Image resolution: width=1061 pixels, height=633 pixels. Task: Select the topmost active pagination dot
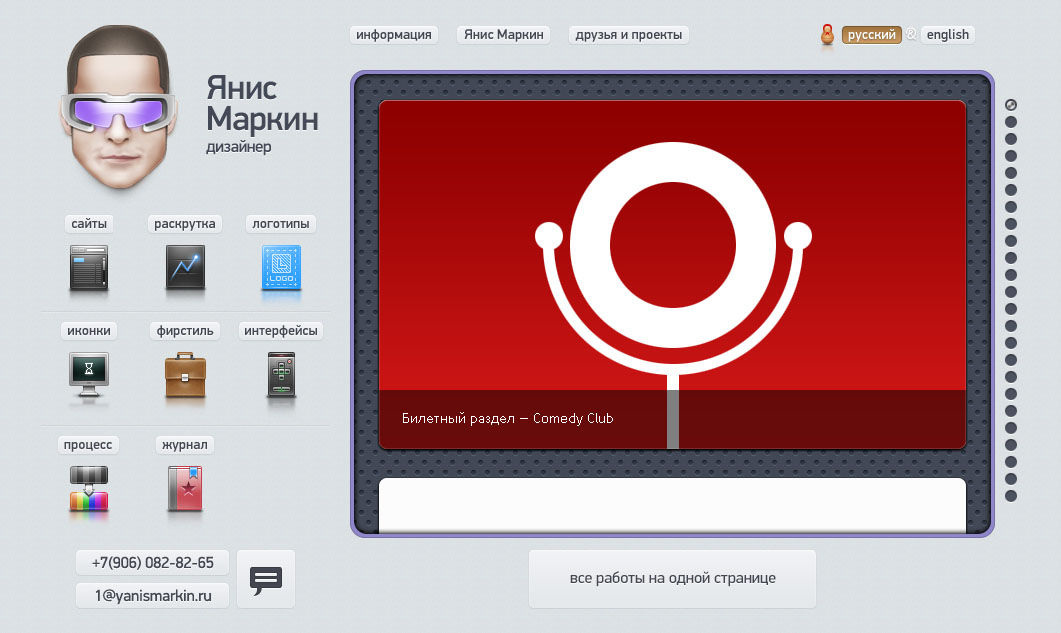1011,105
